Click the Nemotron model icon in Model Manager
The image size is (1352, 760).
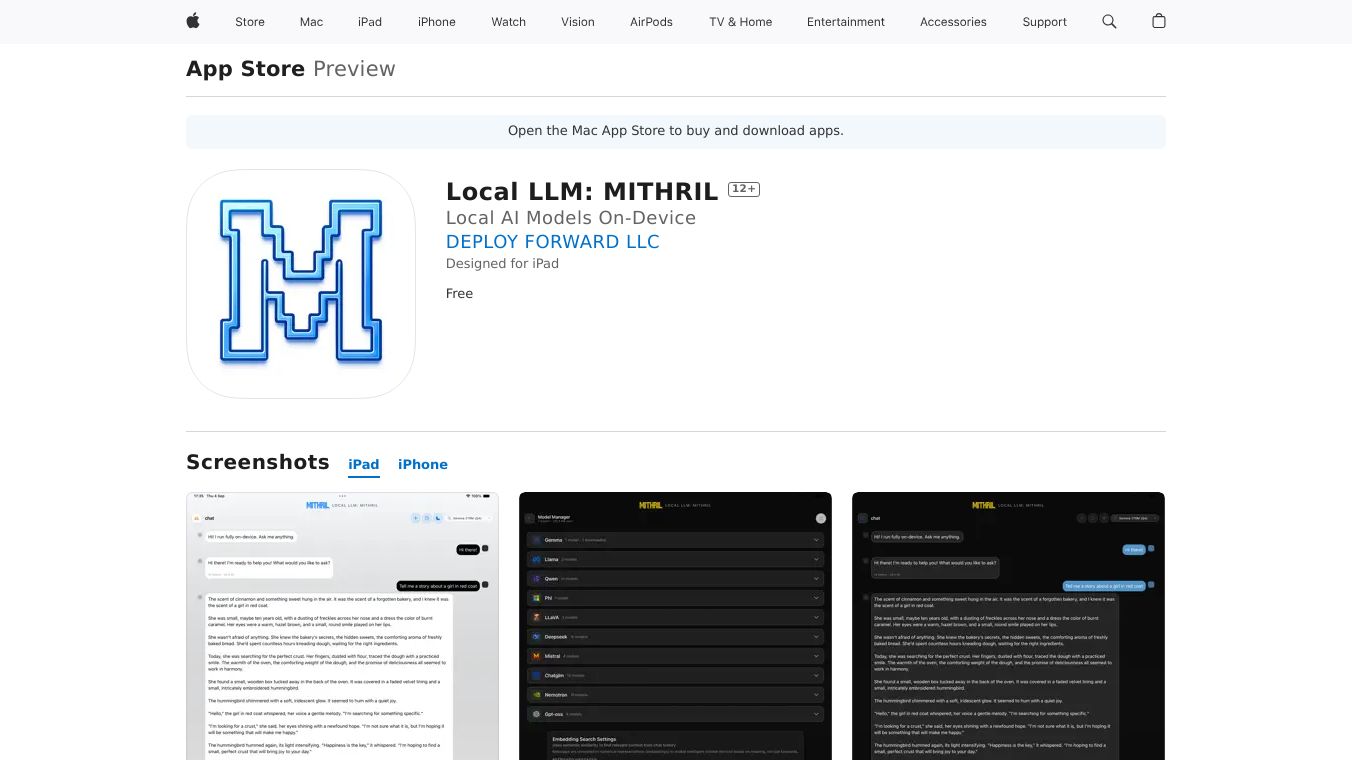pyautogui.click(x=537, y=695)
